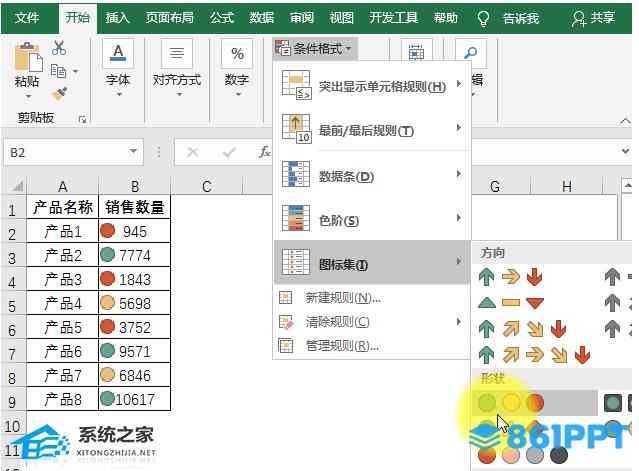Click the lightbulb Tell Me icon
This screenshot has width=639, height=471.
483,18
